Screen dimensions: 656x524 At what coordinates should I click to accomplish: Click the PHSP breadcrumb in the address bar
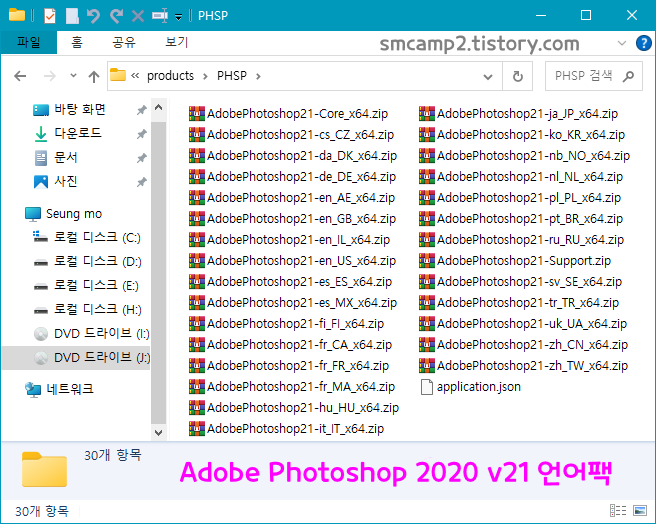click(x=232, y=76)
